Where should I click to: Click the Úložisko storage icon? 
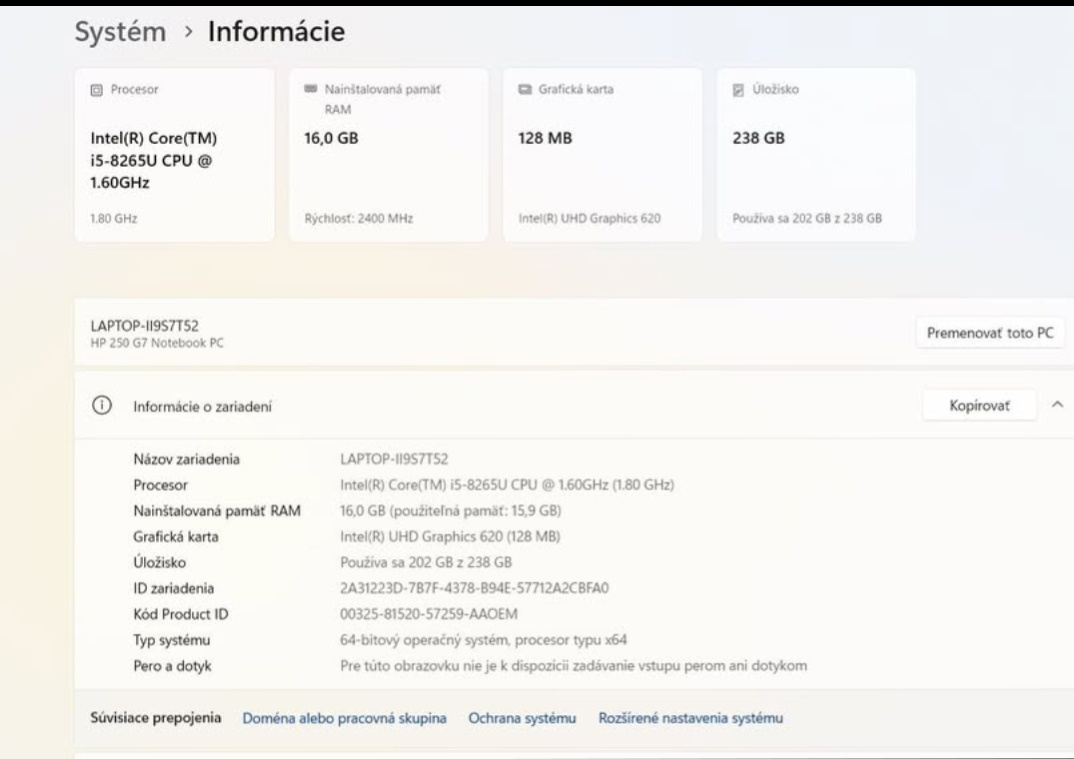(x=738, y=90)
